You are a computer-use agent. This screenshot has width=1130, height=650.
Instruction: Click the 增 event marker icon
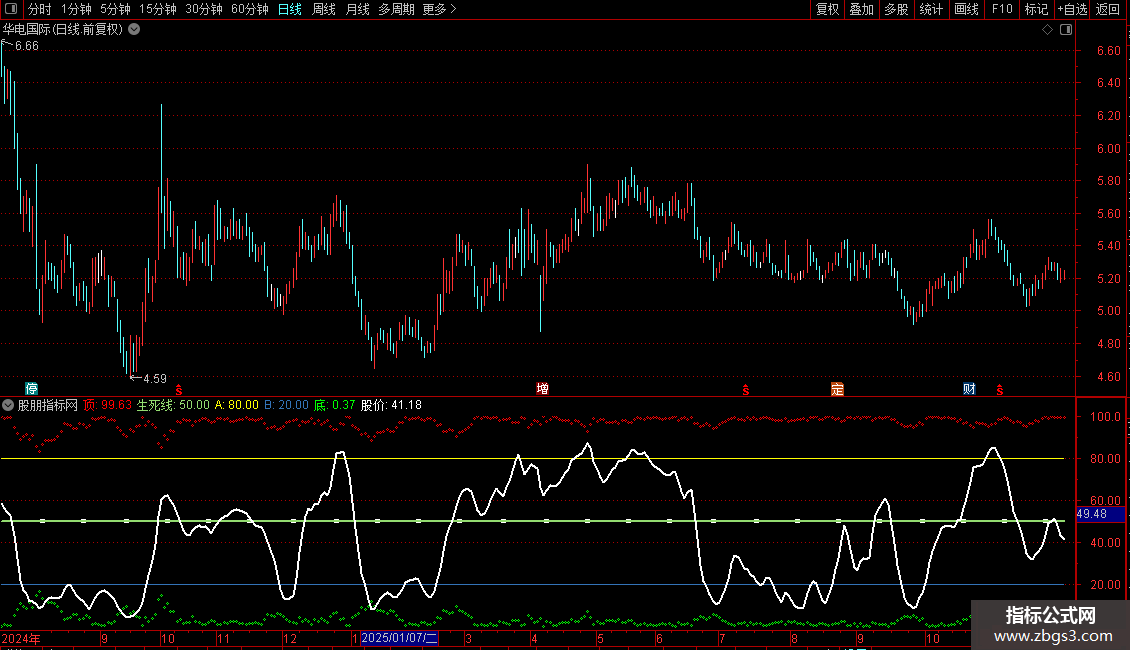542,389
